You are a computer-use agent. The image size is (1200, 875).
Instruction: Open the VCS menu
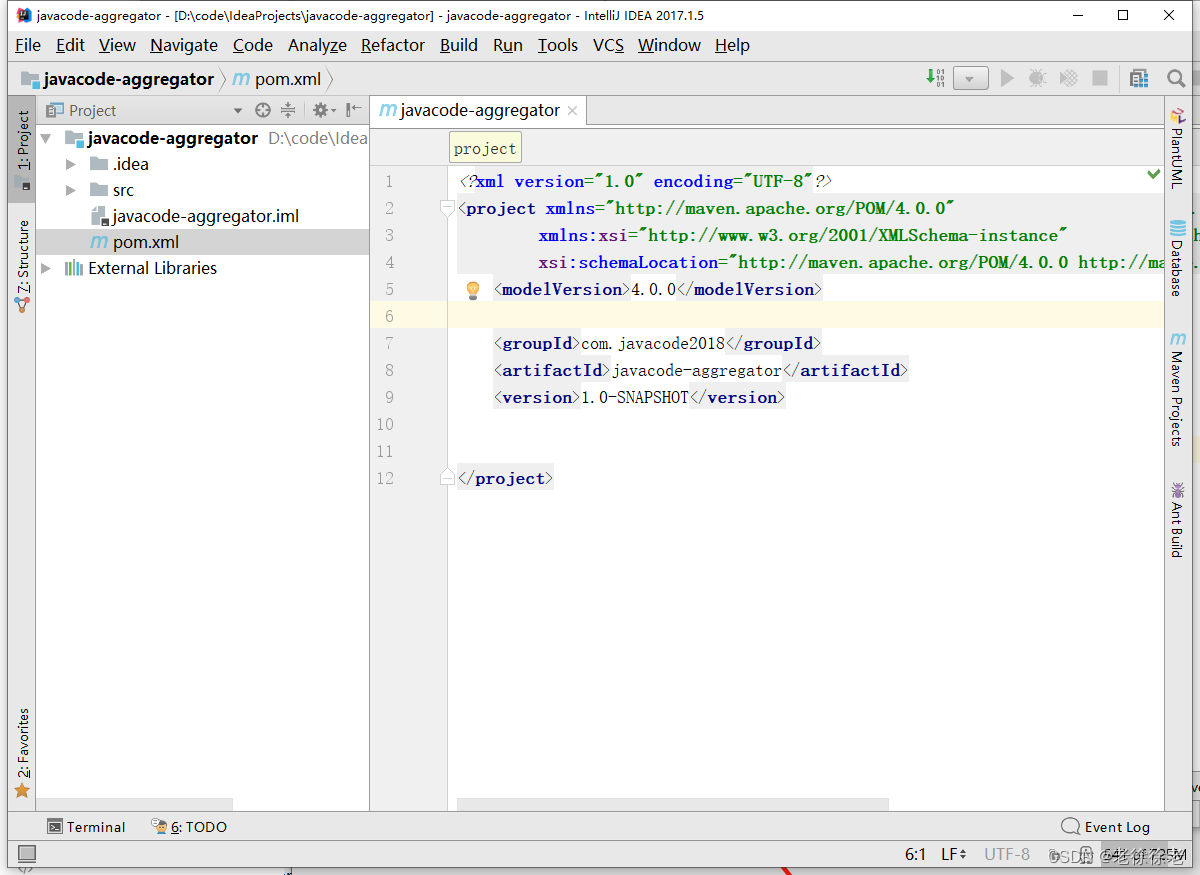(608, 45)
